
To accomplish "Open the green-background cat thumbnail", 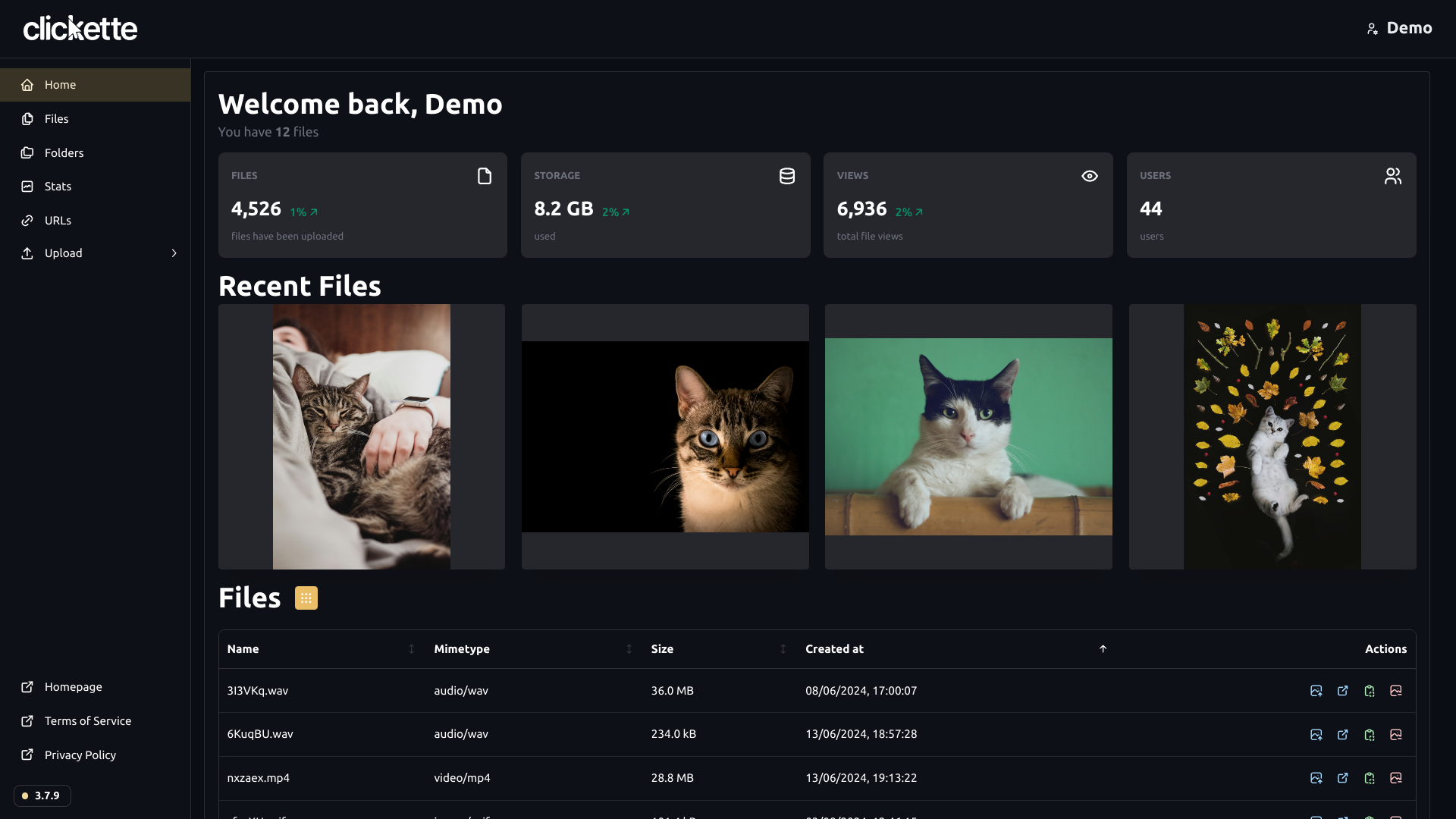I will pyautogui.click(x=968, y=437).
